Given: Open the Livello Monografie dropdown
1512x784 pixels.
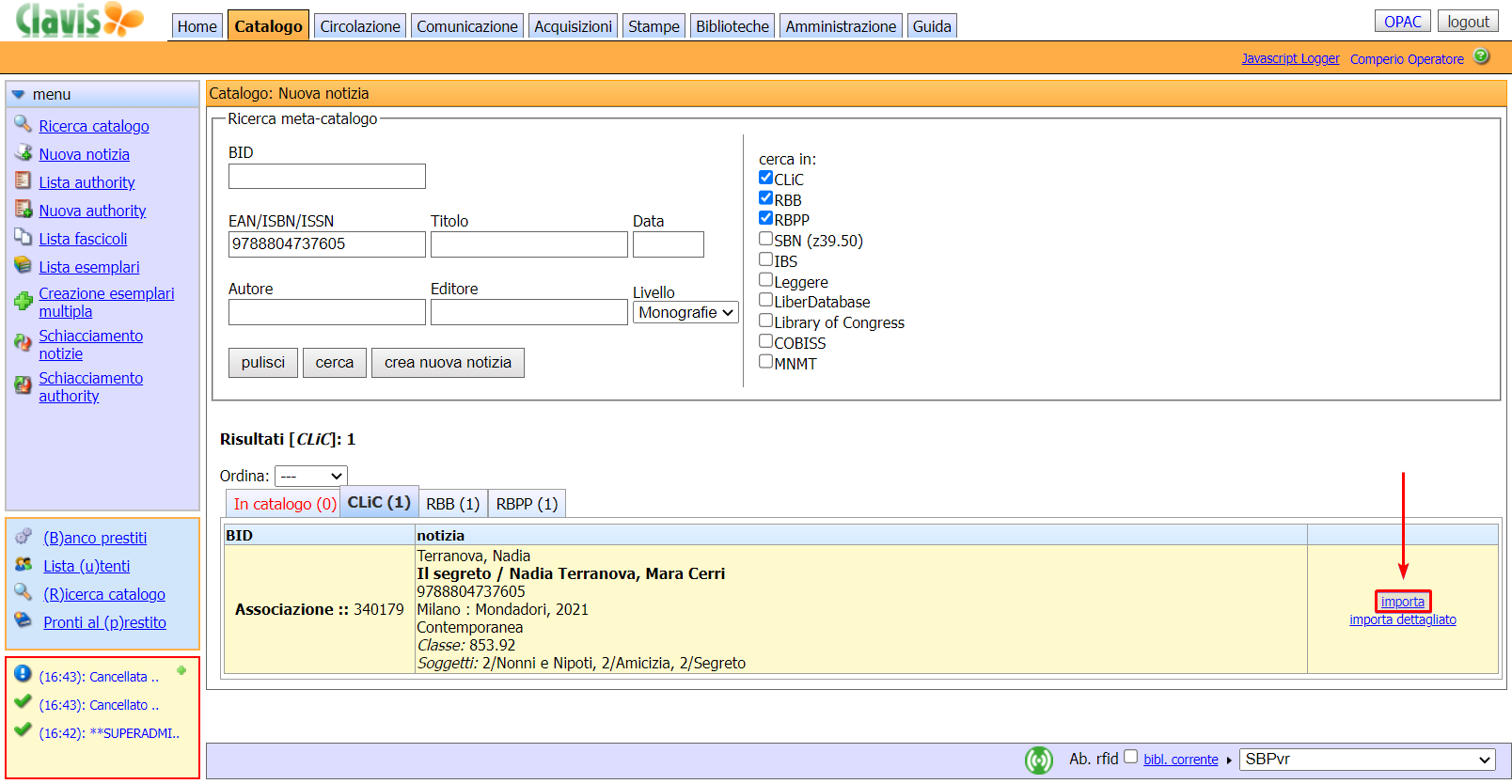Looking at the screenshot, I should 685,313.
